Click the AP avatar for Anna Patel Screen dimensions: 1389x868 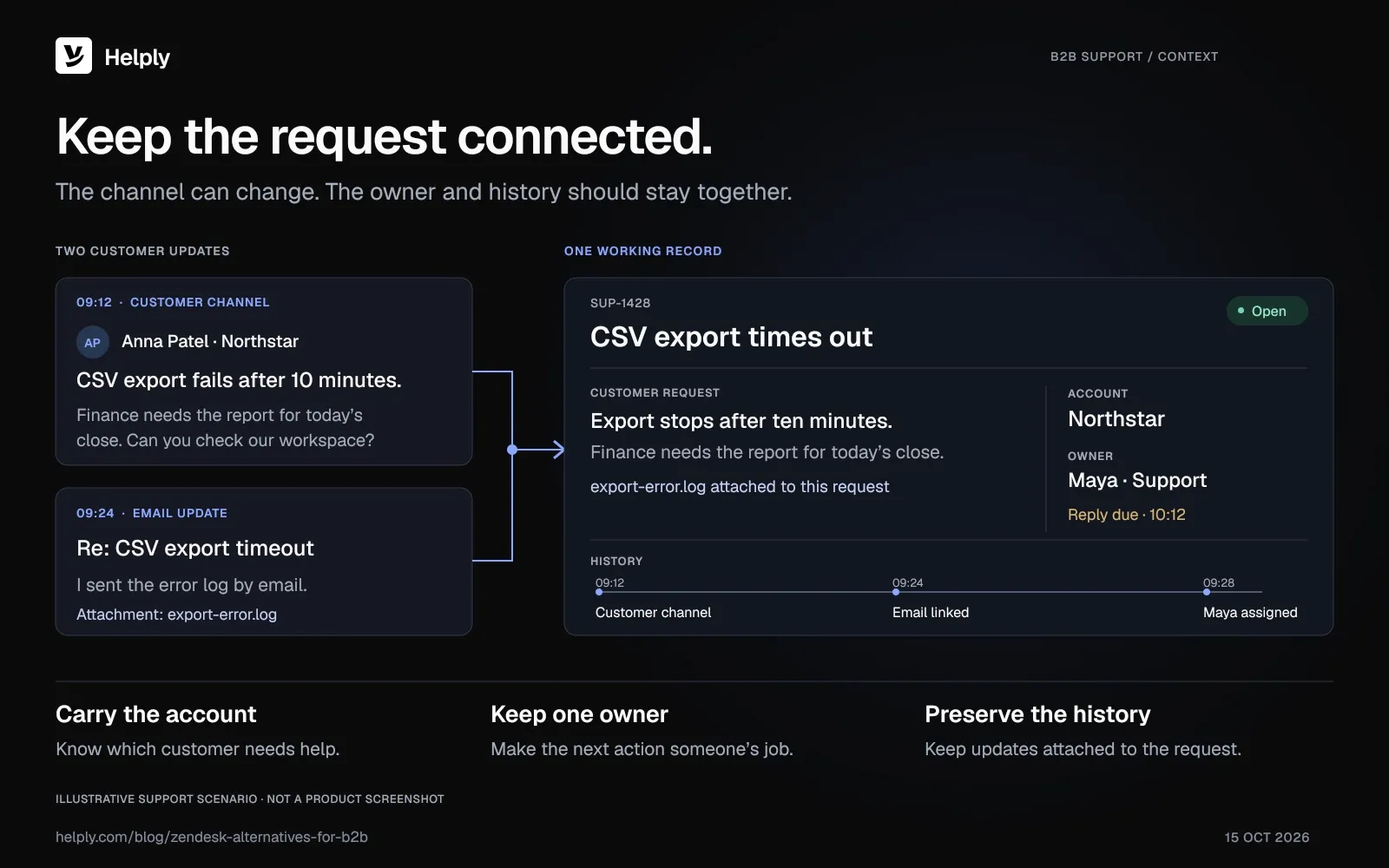click(93, 342)
